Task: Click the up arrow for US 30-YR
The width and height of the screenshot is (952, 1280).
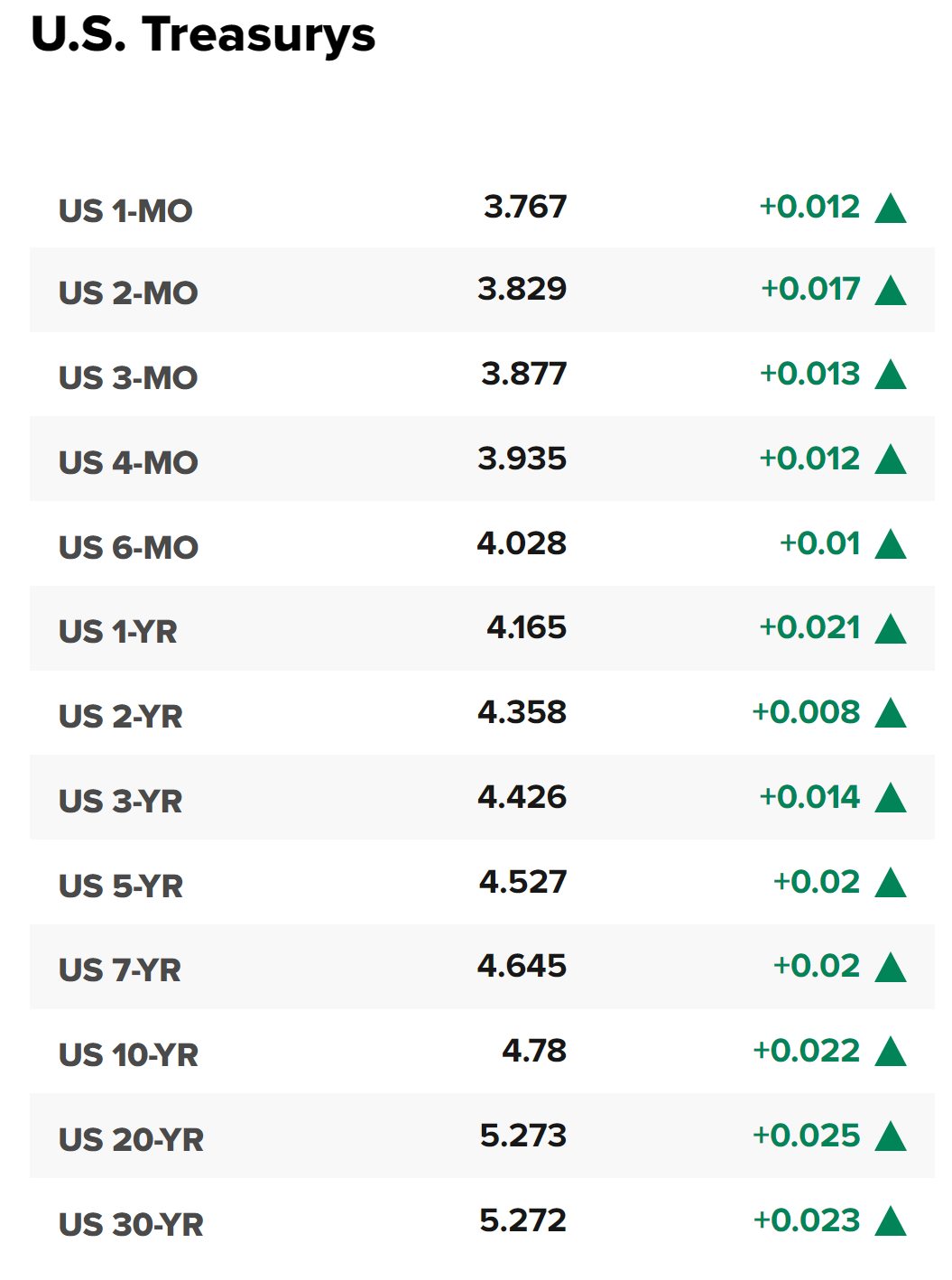Action: pyautogui.click(x=890, y=1221)
